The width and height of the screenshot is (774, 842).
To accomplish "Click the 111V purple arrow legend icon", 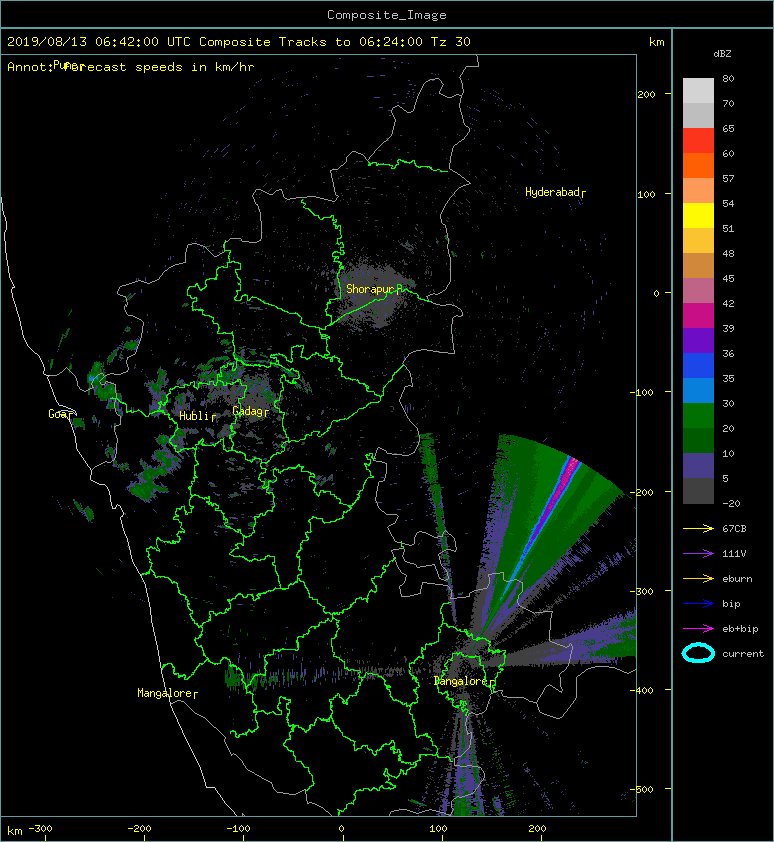I will (698, 554).
